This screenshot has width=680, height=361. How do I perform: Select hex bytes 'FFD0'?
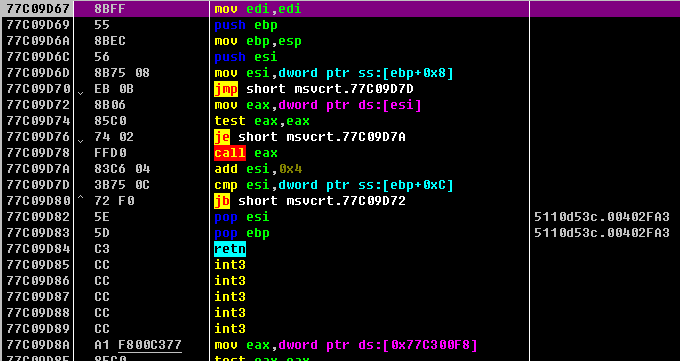[x=110, y=153]
